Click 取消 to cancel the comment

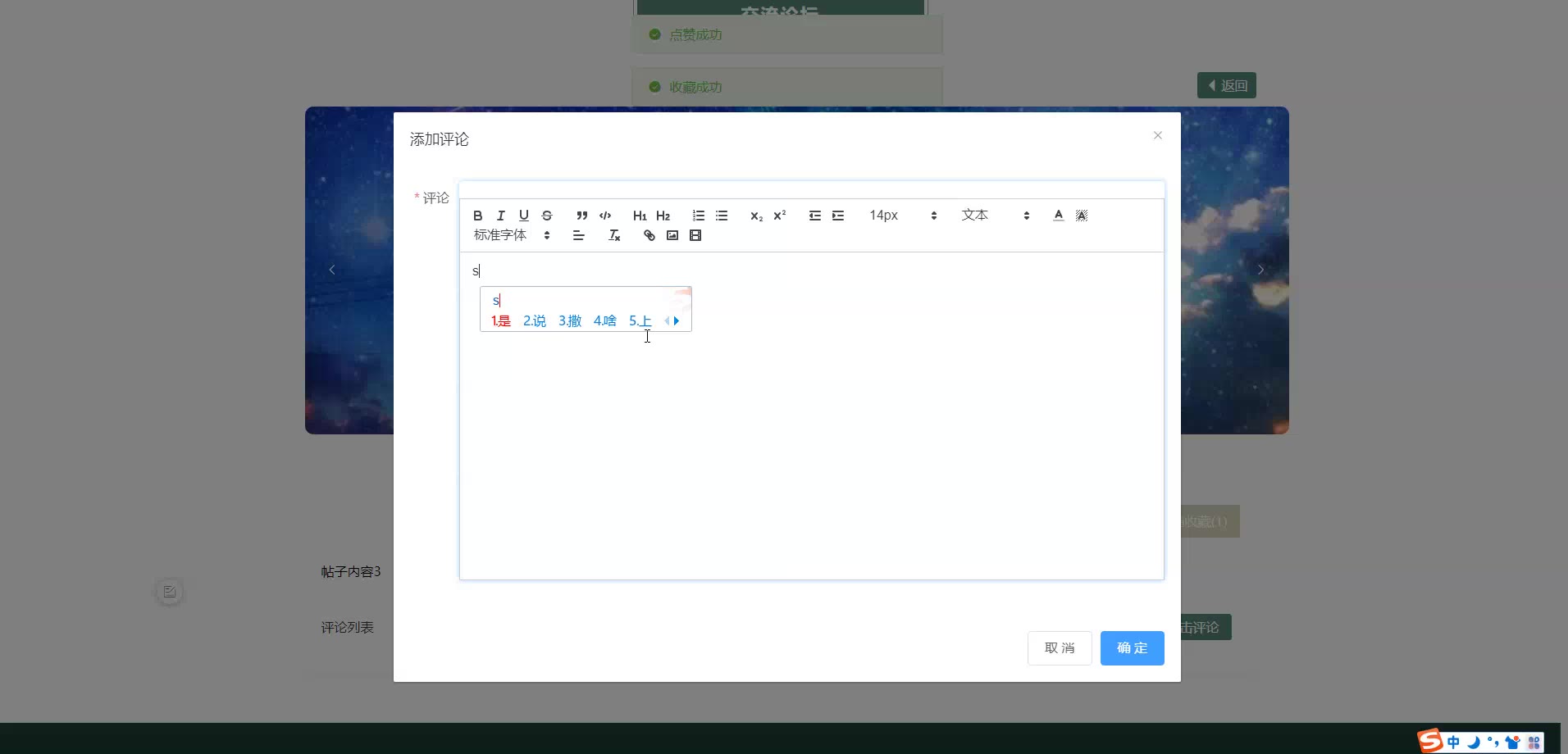pos(1060,648)
